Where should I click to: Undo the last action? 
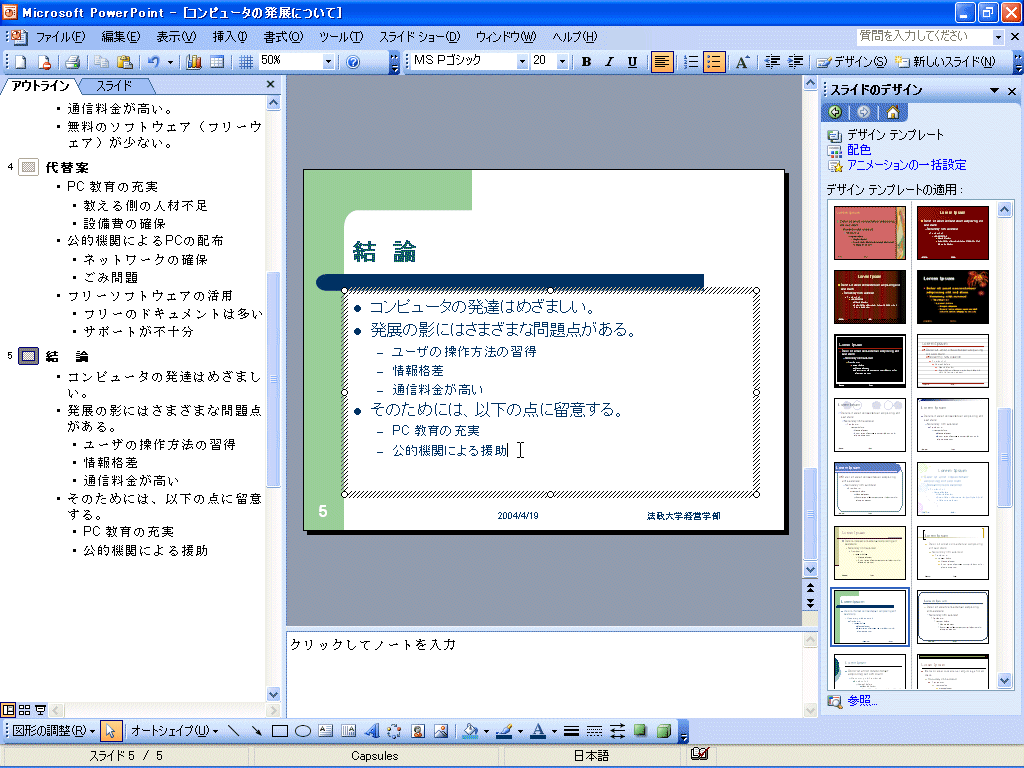(x=153, y=62)
